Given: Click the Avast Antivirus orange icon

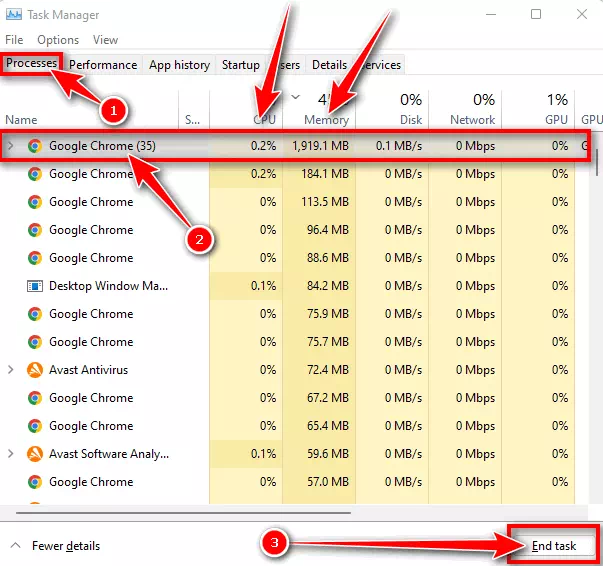Looking at the screenshot, I should click(35, 370).
